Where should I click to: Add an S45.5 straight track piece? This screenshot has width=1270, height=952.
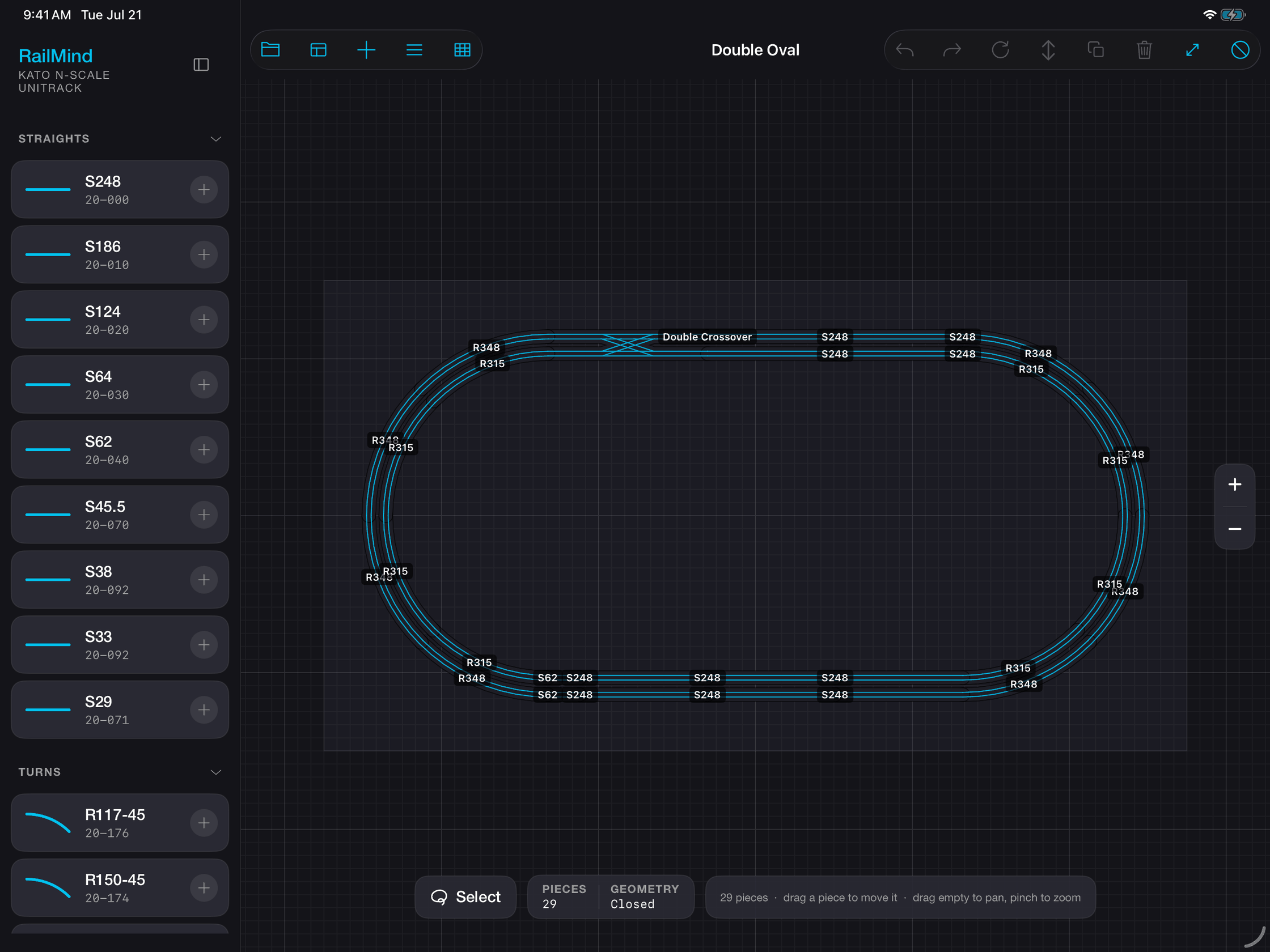204,515
